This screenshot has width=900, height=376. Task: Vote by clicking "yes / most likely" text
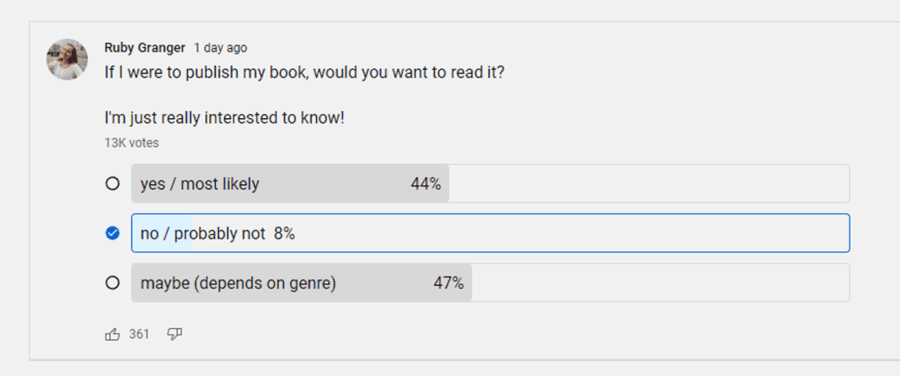[200, 184]
